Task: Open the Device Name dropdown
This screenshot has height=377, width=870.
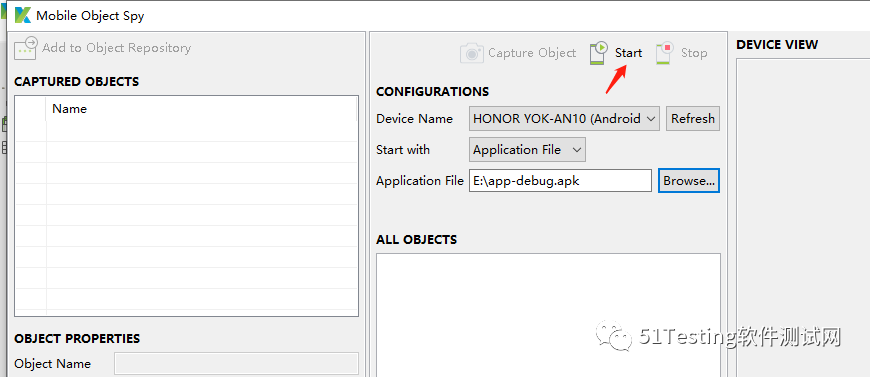Action: [564, 118]
